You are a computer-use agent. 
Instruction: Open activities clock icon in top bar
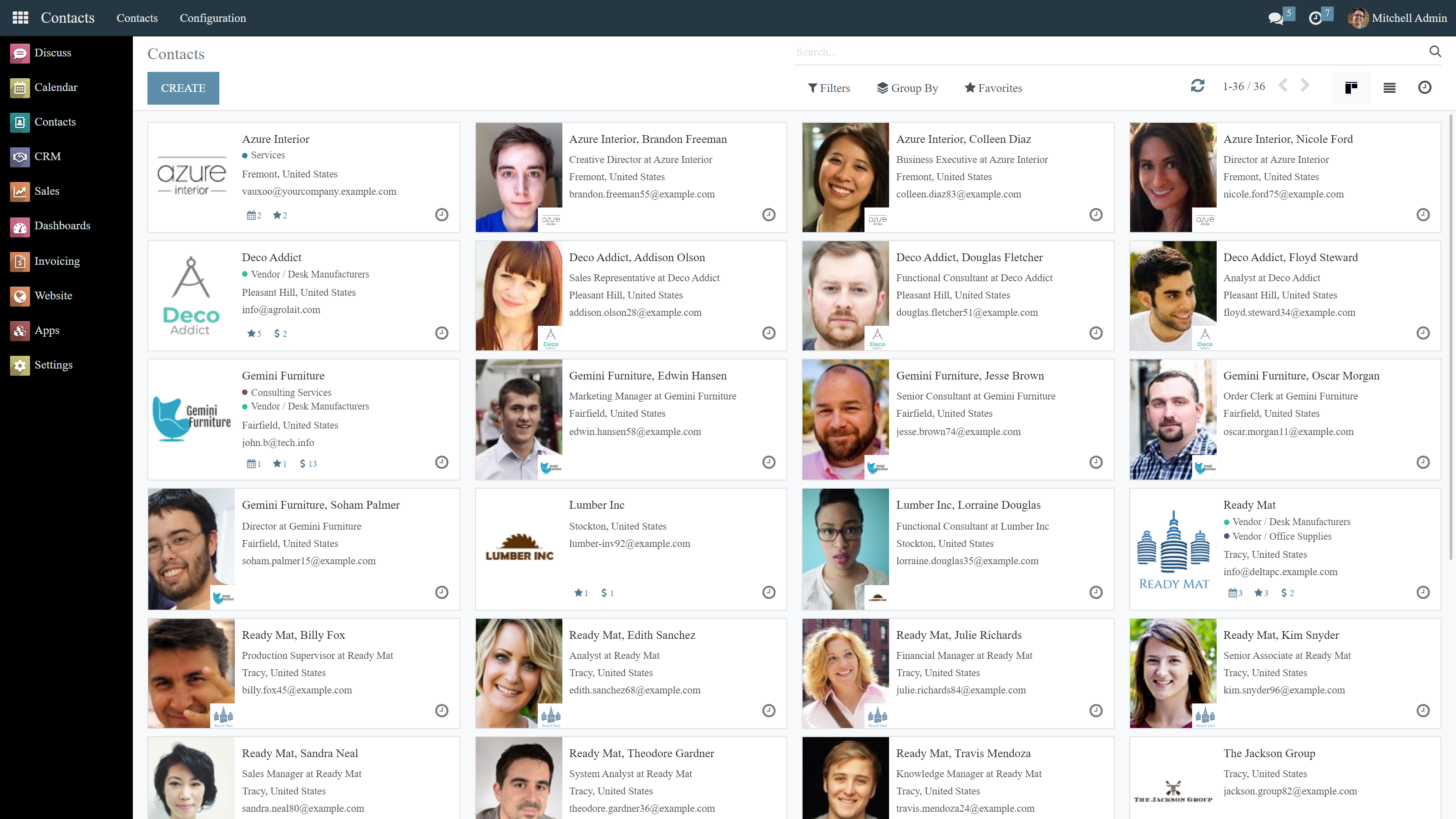point(1315,18)
